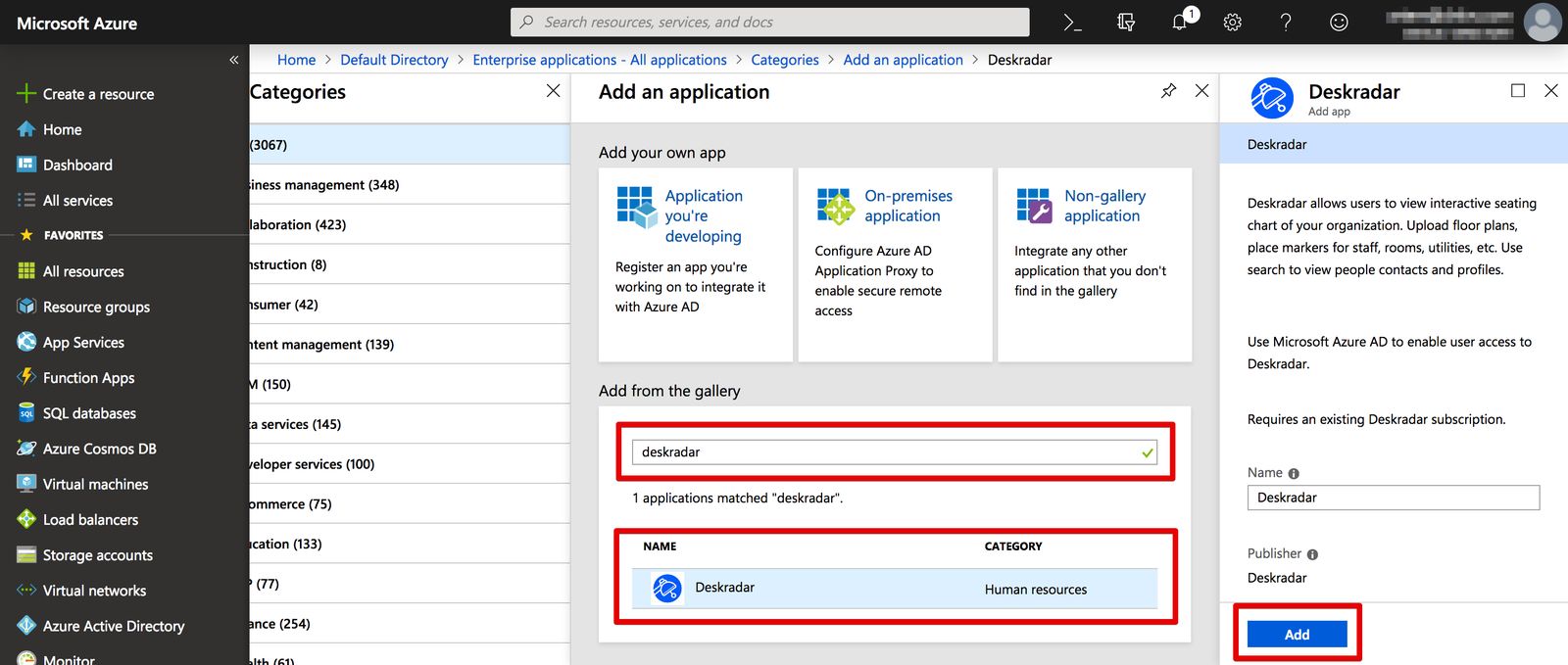1568x665 pixels.
Task: Click the gallery search box with deskradar
Action: tap(895, 451)
